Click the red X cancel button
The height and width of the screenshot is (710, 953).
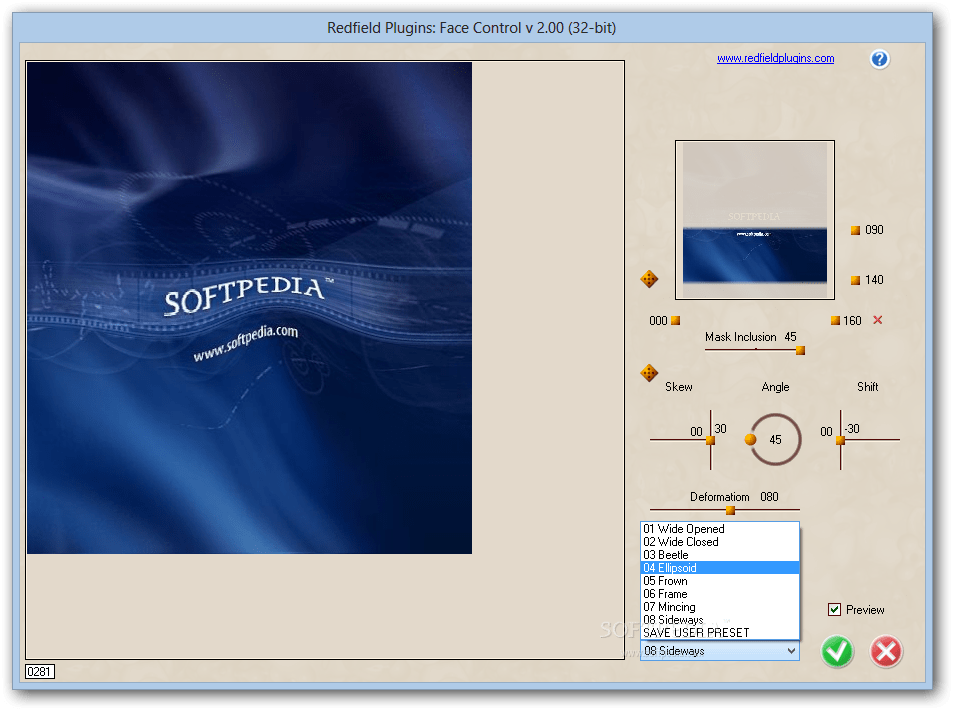[x=886, y=652]
